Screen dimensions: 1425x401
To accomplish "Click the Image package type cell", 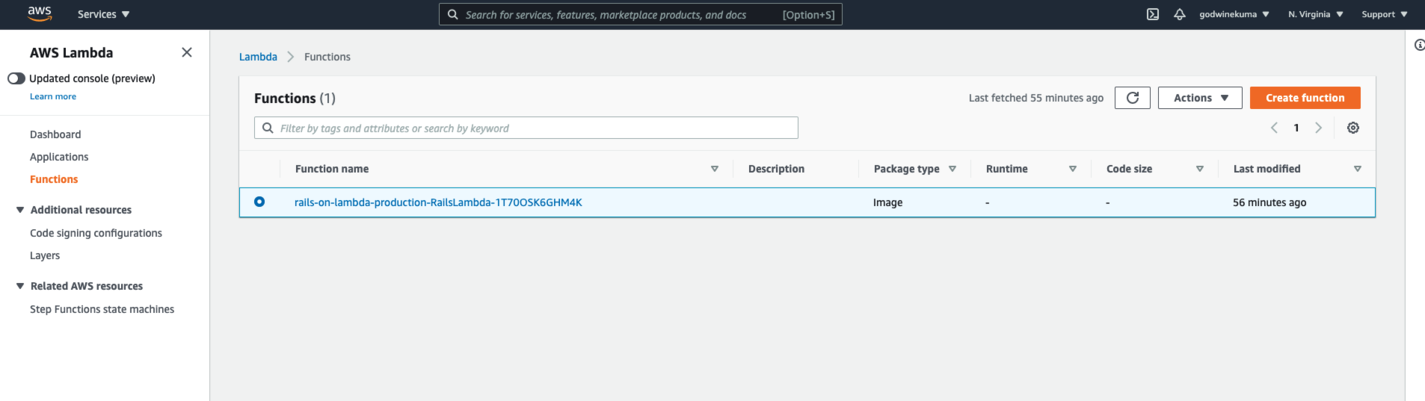I will coord(888,202).
